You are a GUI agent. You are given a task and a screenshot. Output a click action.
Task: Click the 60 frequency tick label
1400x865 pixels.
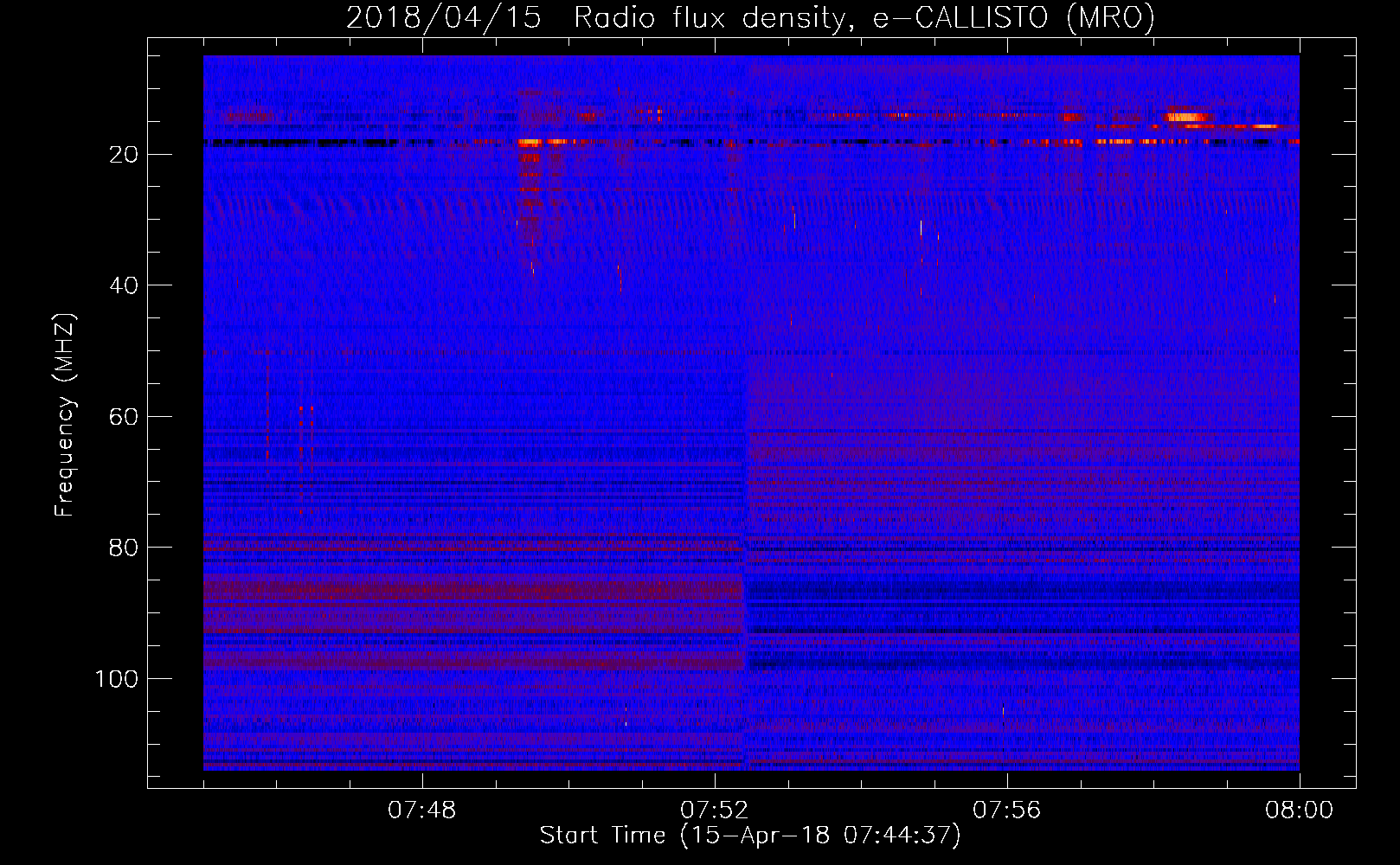(x=125, y=418)
